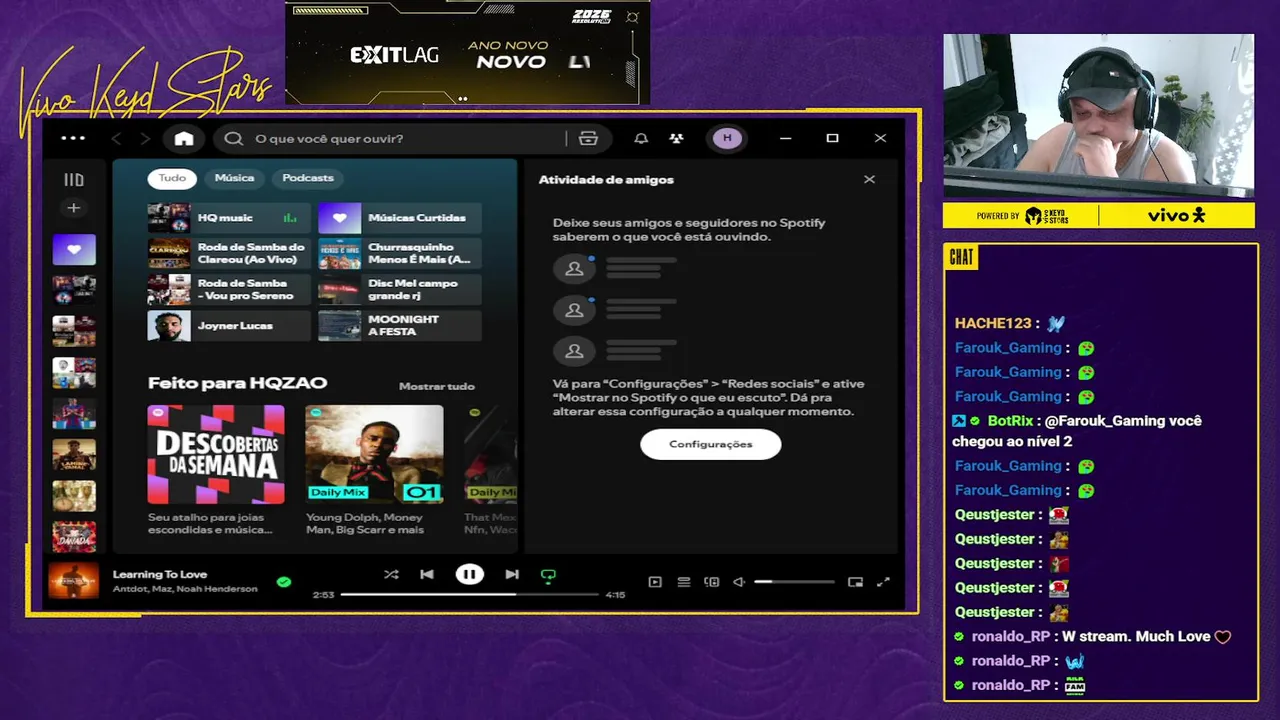The image size is (1280, 720).
Task: Toggle the friend activity icon in top bar
Action: 677,138
